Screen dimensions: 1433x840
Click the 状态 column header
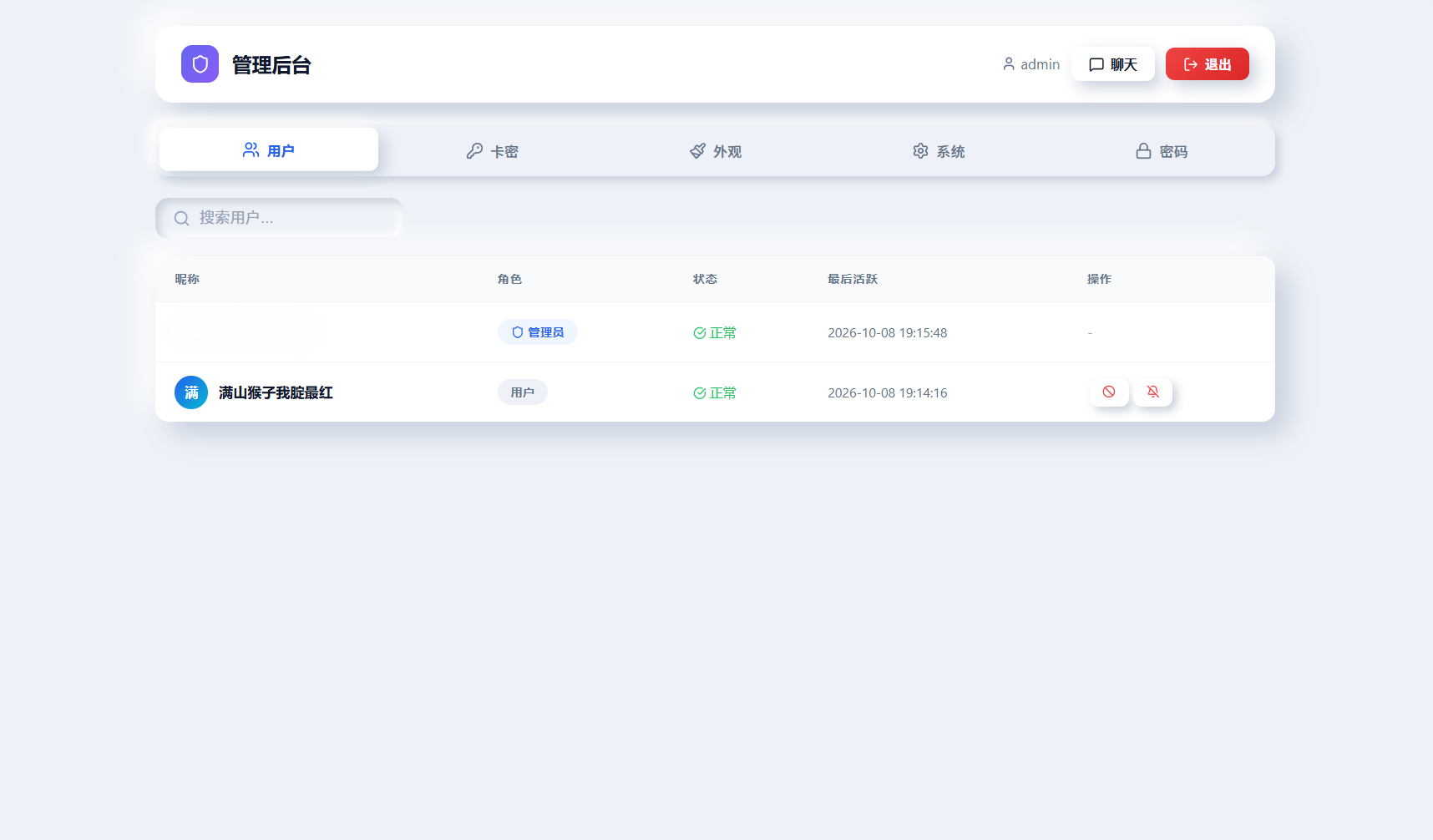705,279
